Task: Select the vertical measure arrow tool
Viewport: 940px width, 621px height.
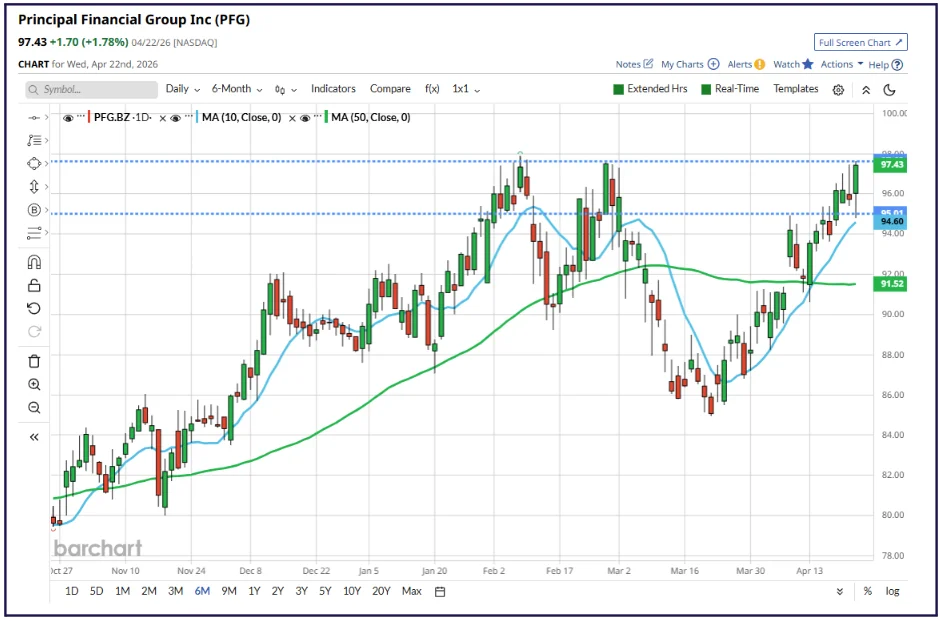Action: [34, 186]
